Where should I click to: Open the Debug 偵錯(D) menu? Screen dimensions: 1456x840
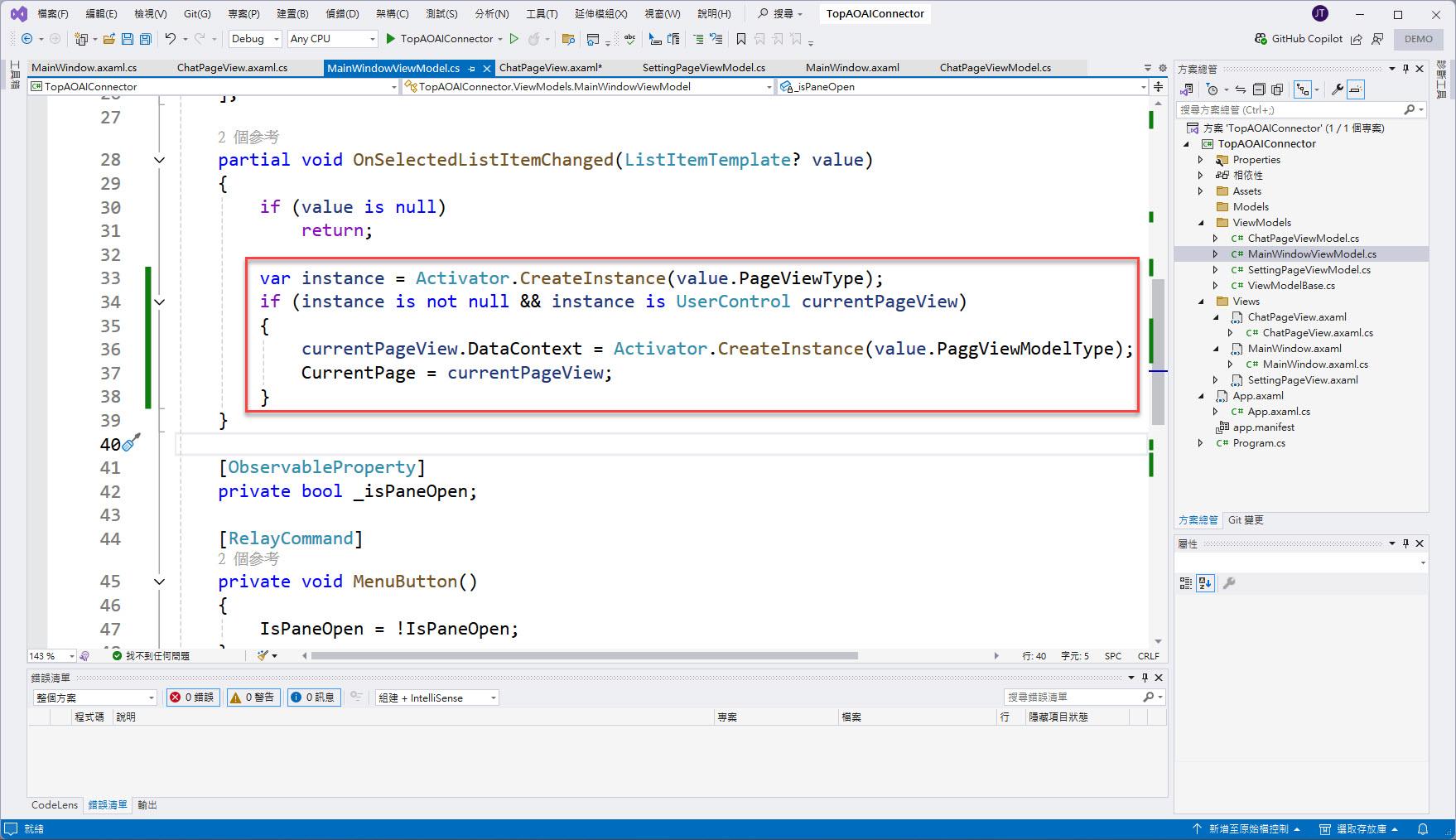tap(342, 14)
